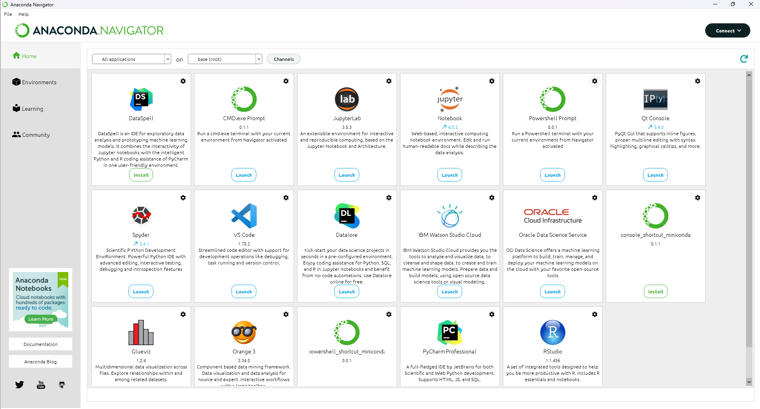Click the RStudio R logo
Screen dimensions: 760x409
click(553, 332)
